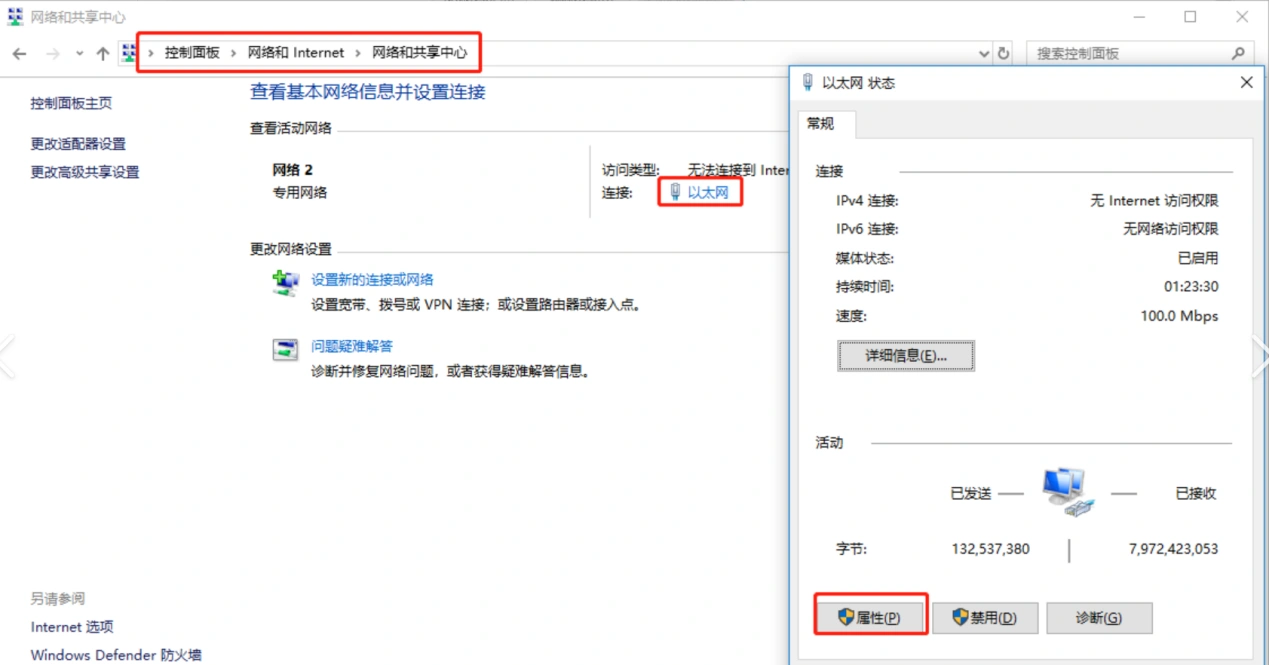Click the Ethernet icon in the 以太网 状态 title bar
This screenshot has height=665, width=1269.
click(809, 82)
